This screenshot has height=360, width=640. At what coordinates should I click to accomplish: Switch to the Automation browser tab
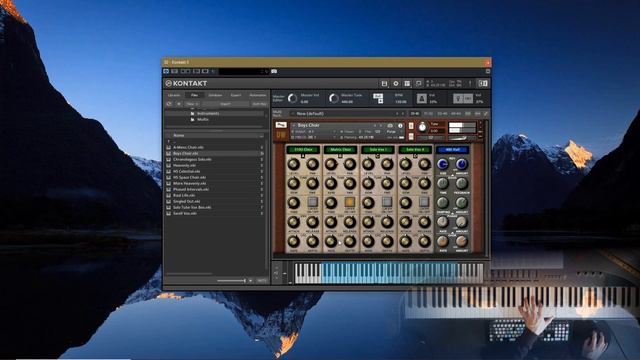point(258,95)
